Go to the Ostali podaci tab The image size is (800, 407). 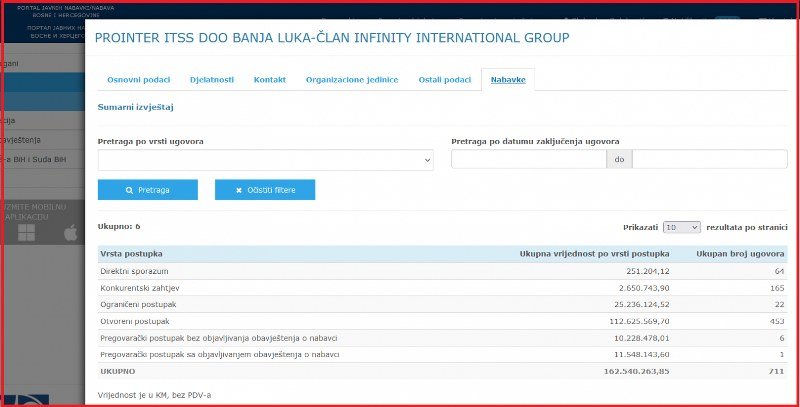[444, 79]
